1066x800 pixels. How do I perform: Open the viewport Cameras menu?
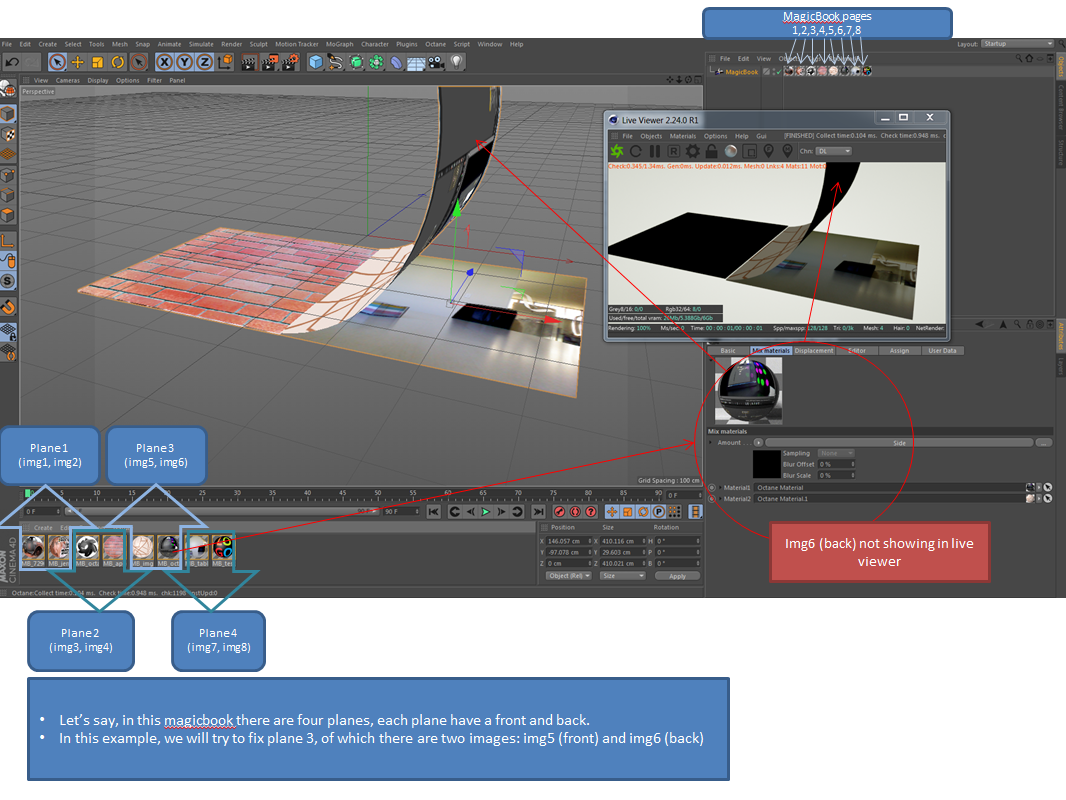[x=67, y=80]
